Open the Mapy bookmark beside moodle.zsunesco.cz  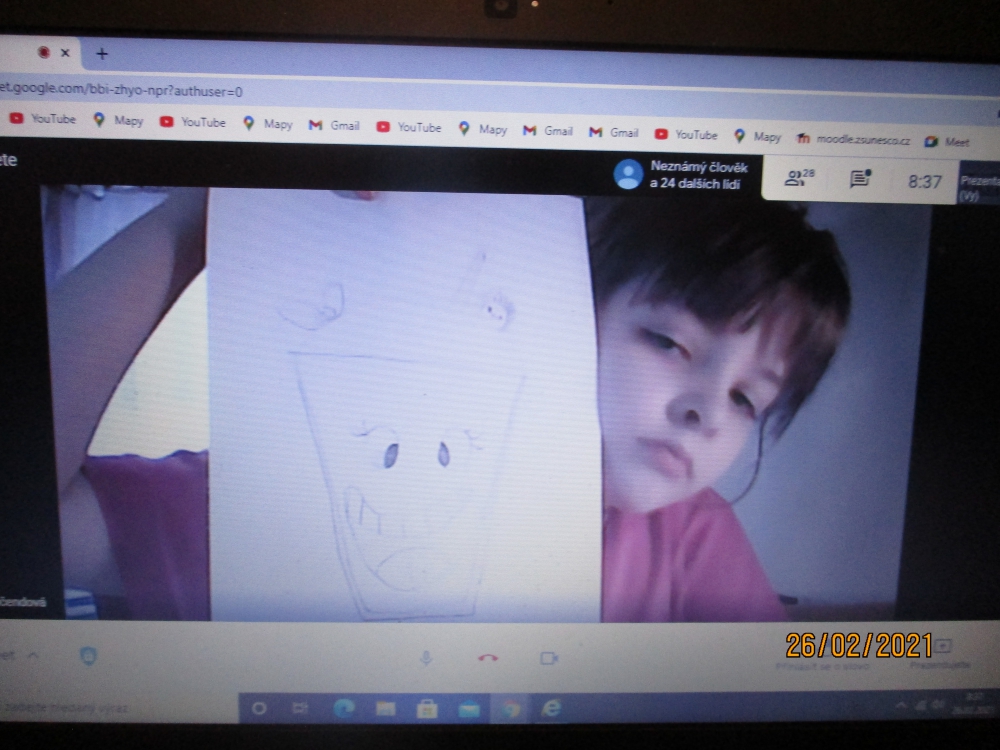[x=757, y=136]
